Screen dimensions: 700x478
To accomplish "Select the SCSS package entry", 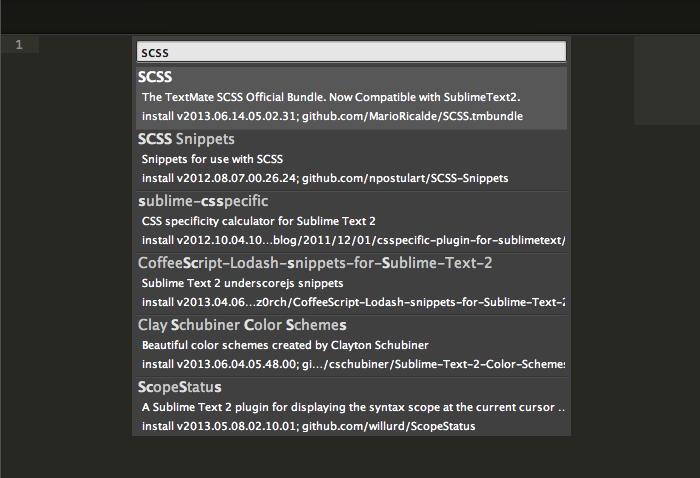I will (x=156, y=77).
